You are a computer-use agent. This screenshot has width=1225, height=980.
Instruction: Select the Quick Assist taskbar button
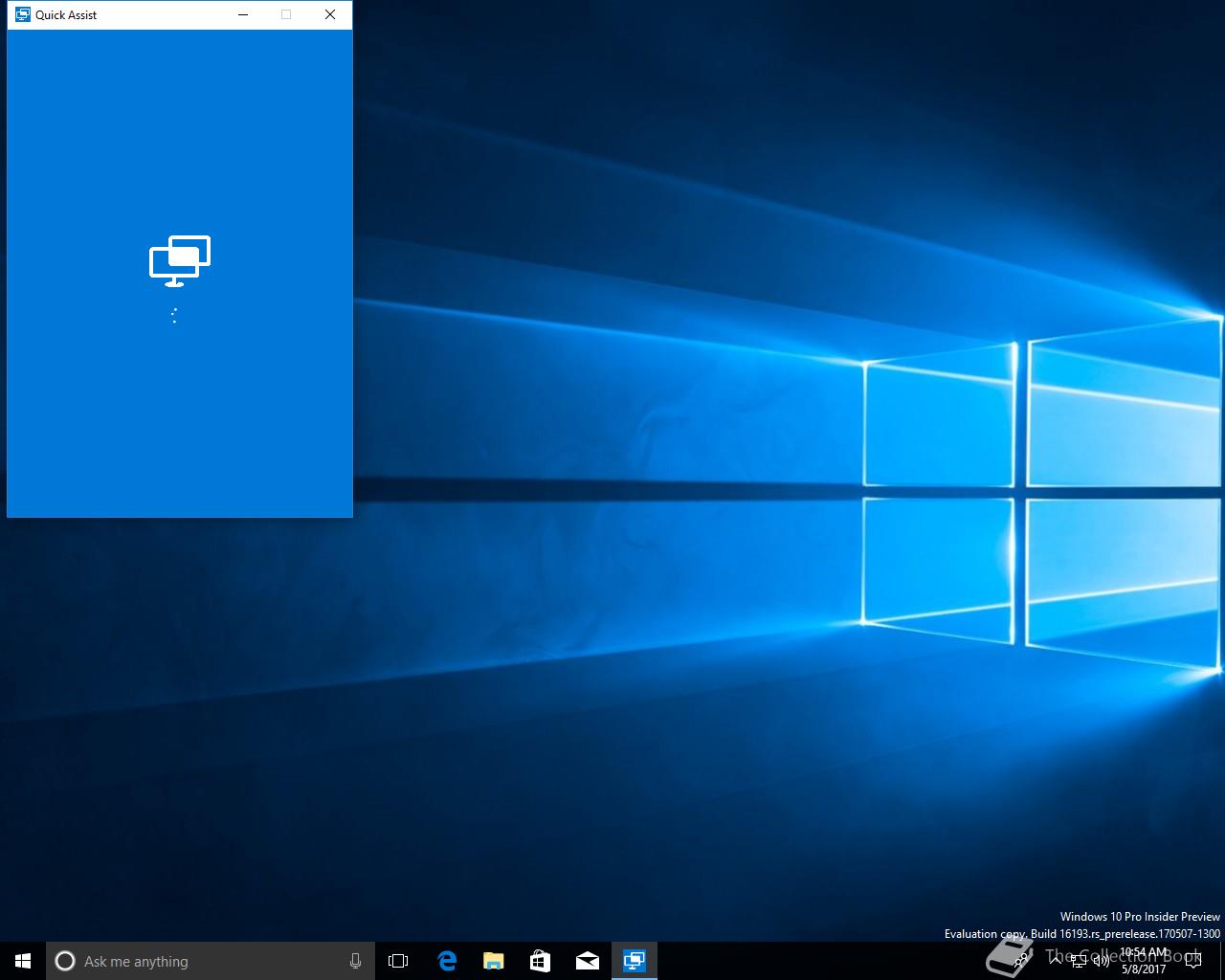[x=634, y=961]
